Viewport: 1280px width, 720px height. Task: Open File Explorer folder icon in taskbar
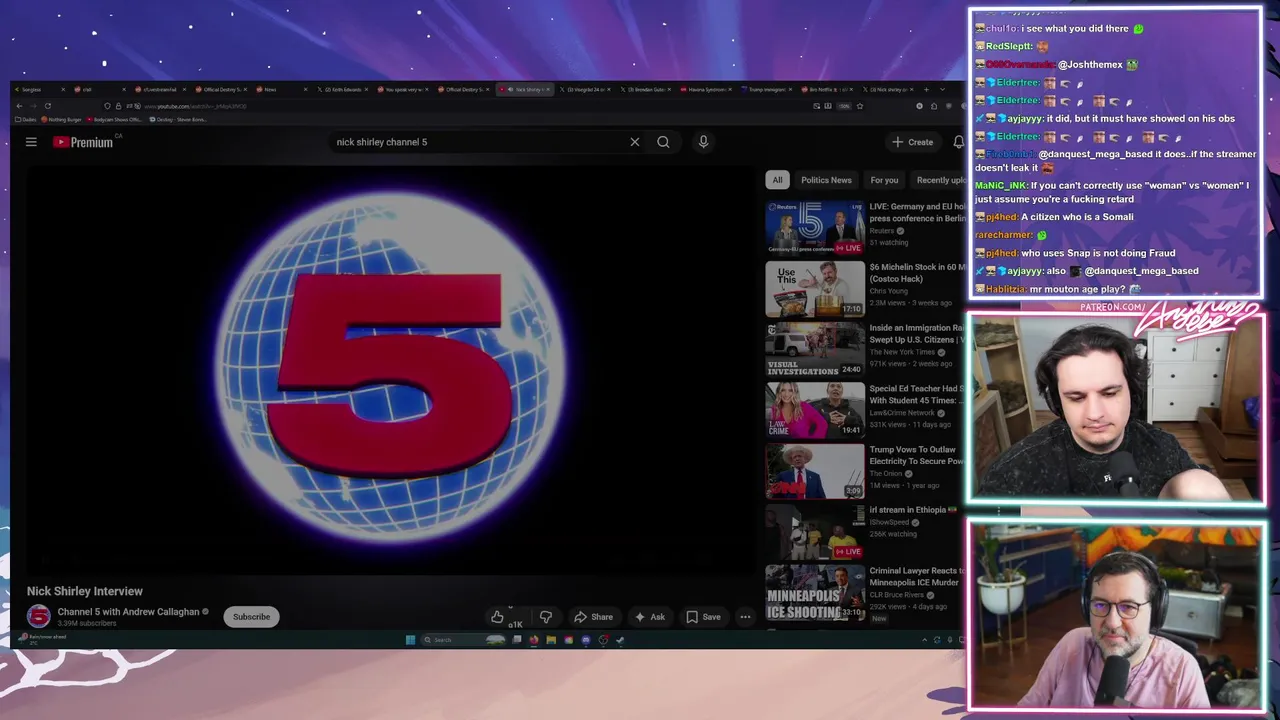[551, 640]
